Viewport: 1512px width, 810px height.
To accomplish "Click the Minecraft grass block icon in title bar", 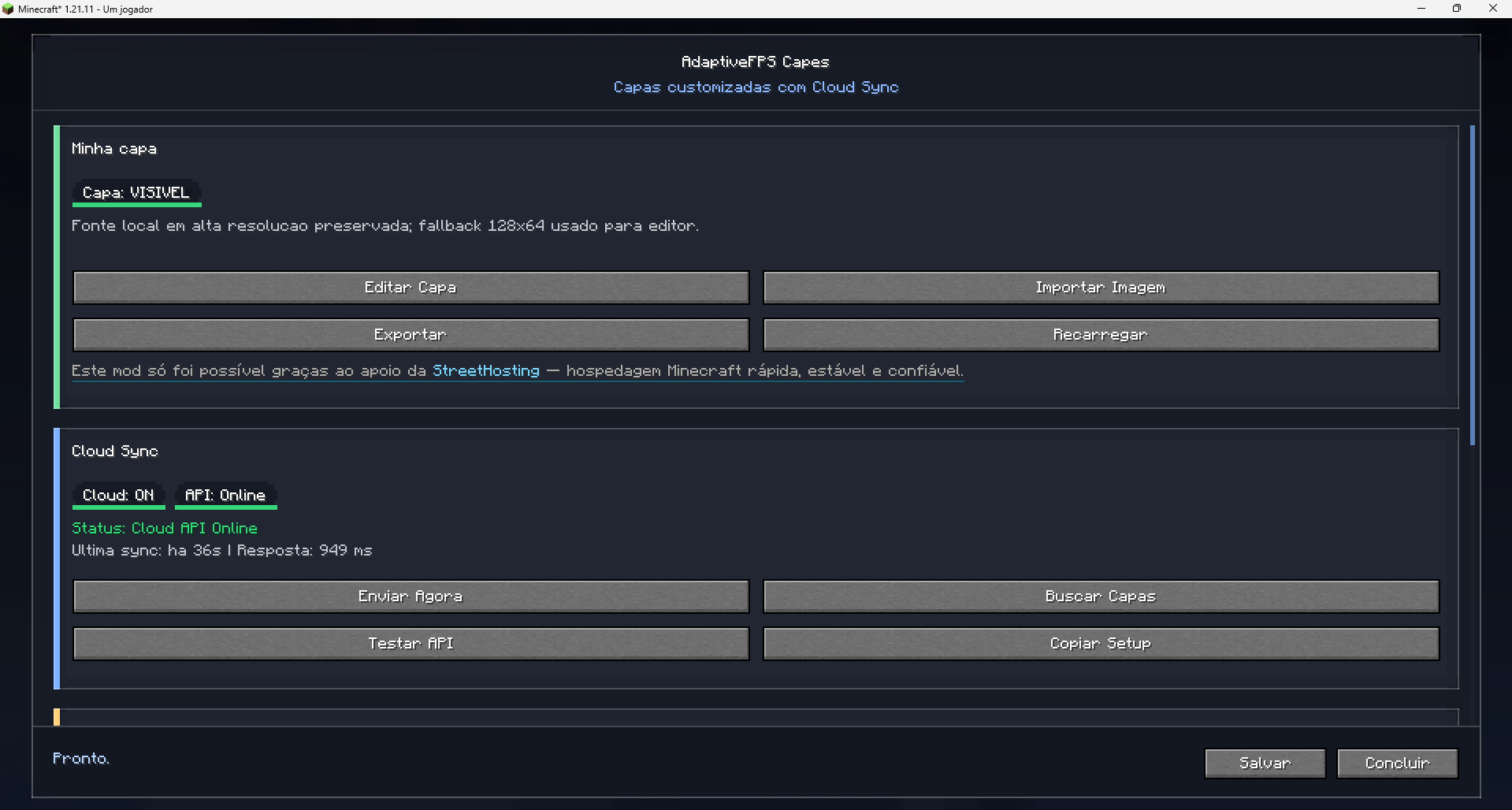I will 8,9.
